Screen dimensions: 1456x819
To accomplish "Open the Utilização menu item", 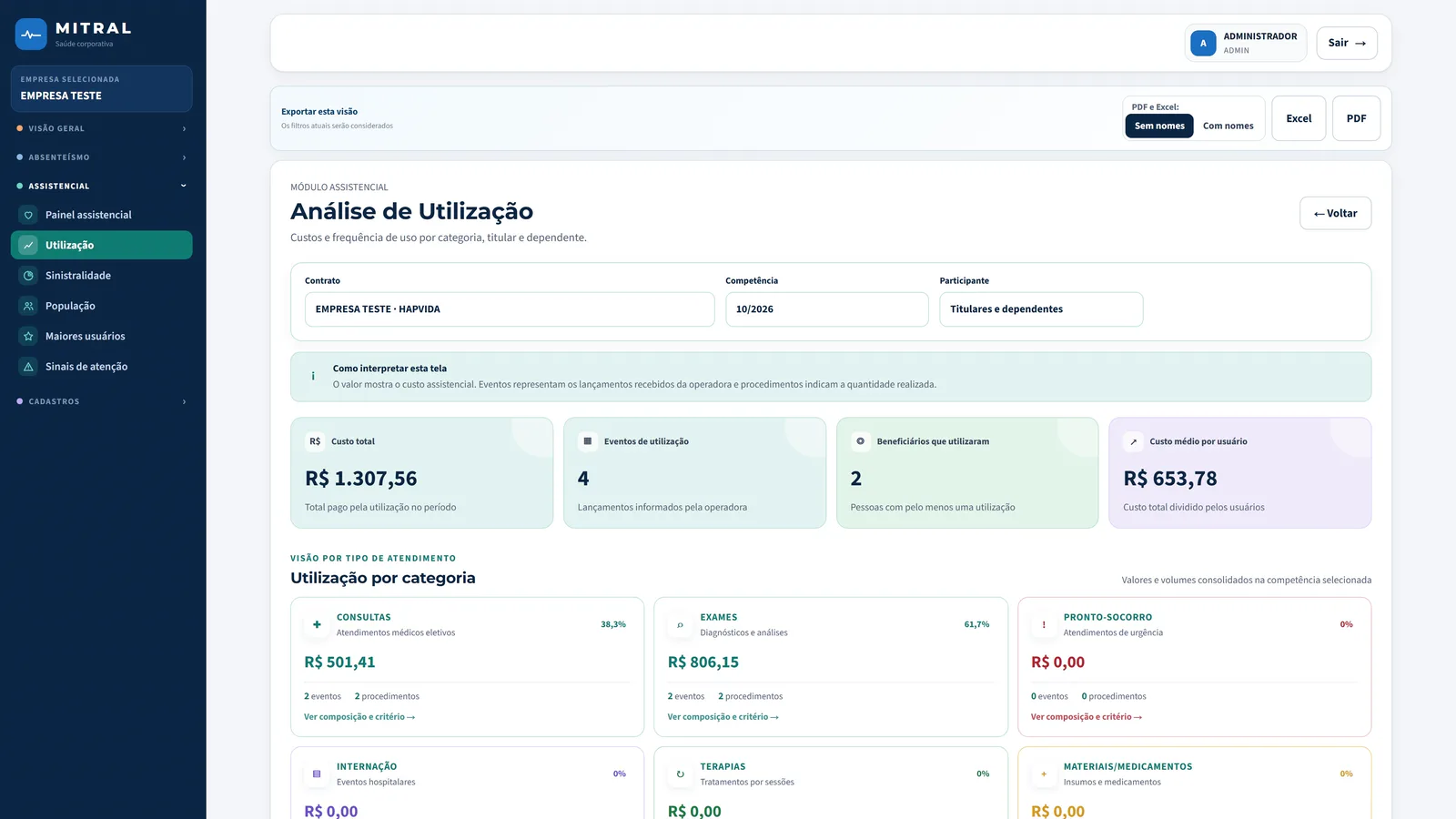I will (101, 246).
